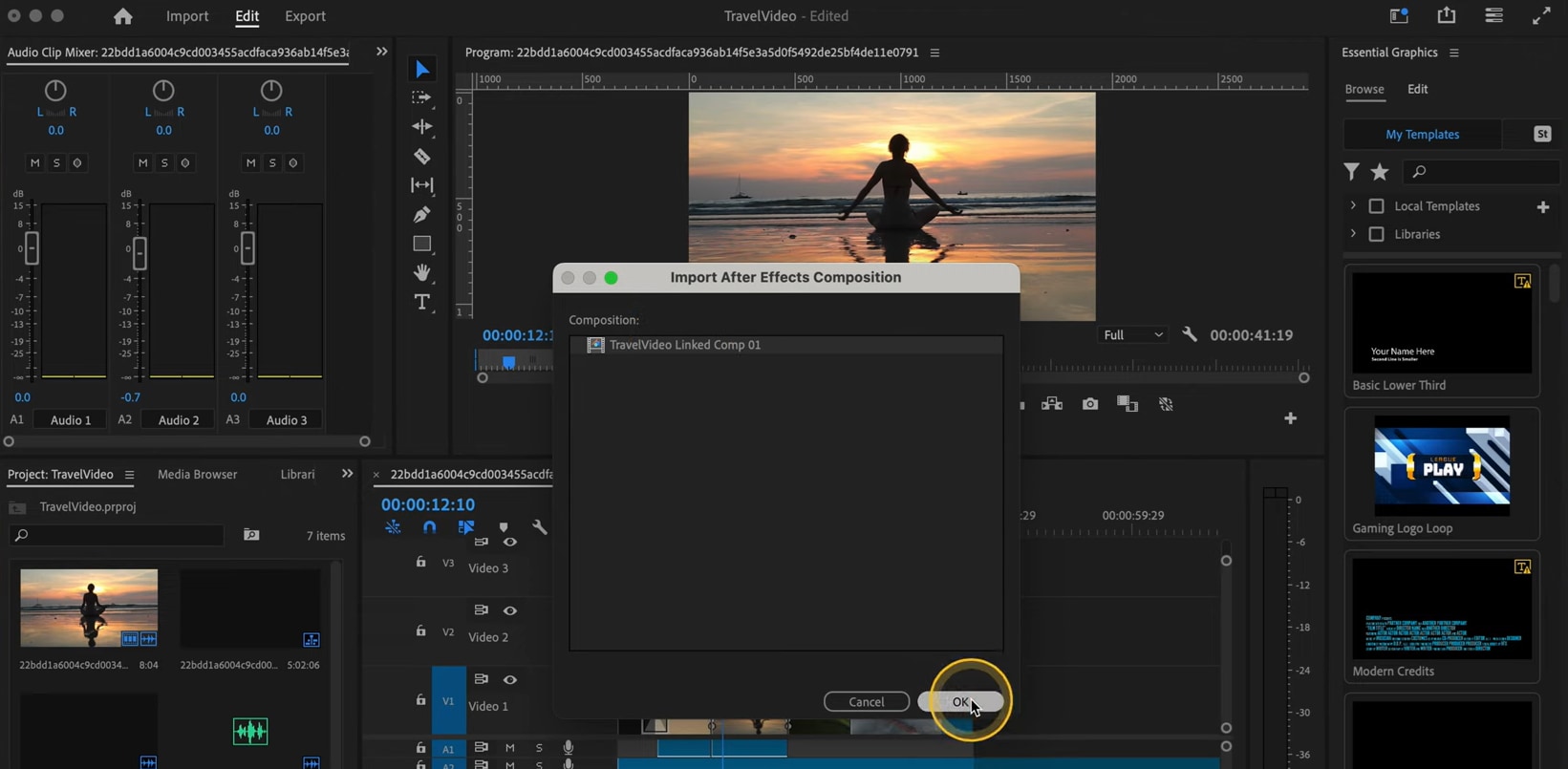Cancel the After Effects import dialog
This screenshot has height=769, width=1568.
(x=866, y=702)
